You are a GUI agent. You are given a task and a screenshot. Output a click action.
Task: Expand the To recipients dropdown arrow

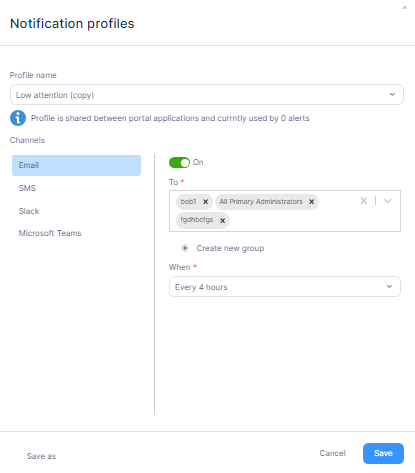387,201
